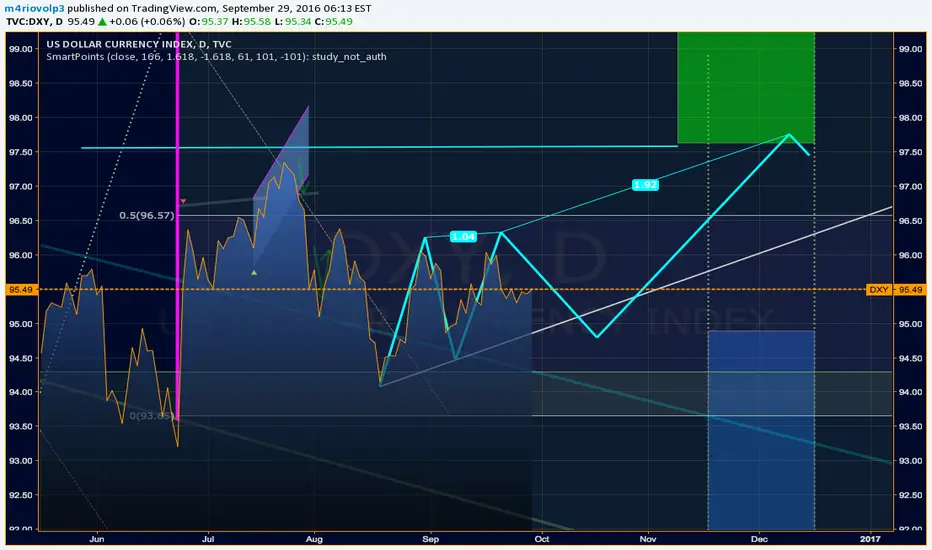The height and width of the screenshot is (550, 932).
Task: Select the 1.92 ratio label
Action: [645, 185]
